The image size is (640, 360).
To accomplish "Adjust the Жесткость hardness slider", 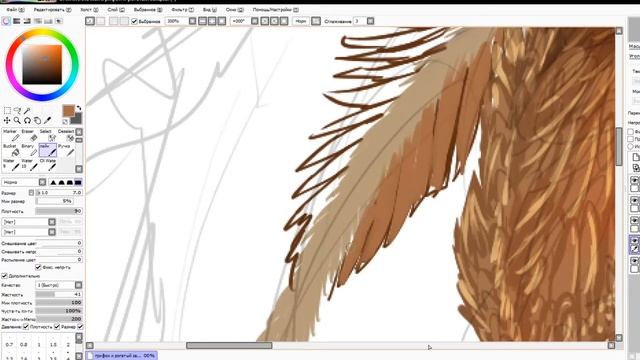I will click(x=59, y=294).
